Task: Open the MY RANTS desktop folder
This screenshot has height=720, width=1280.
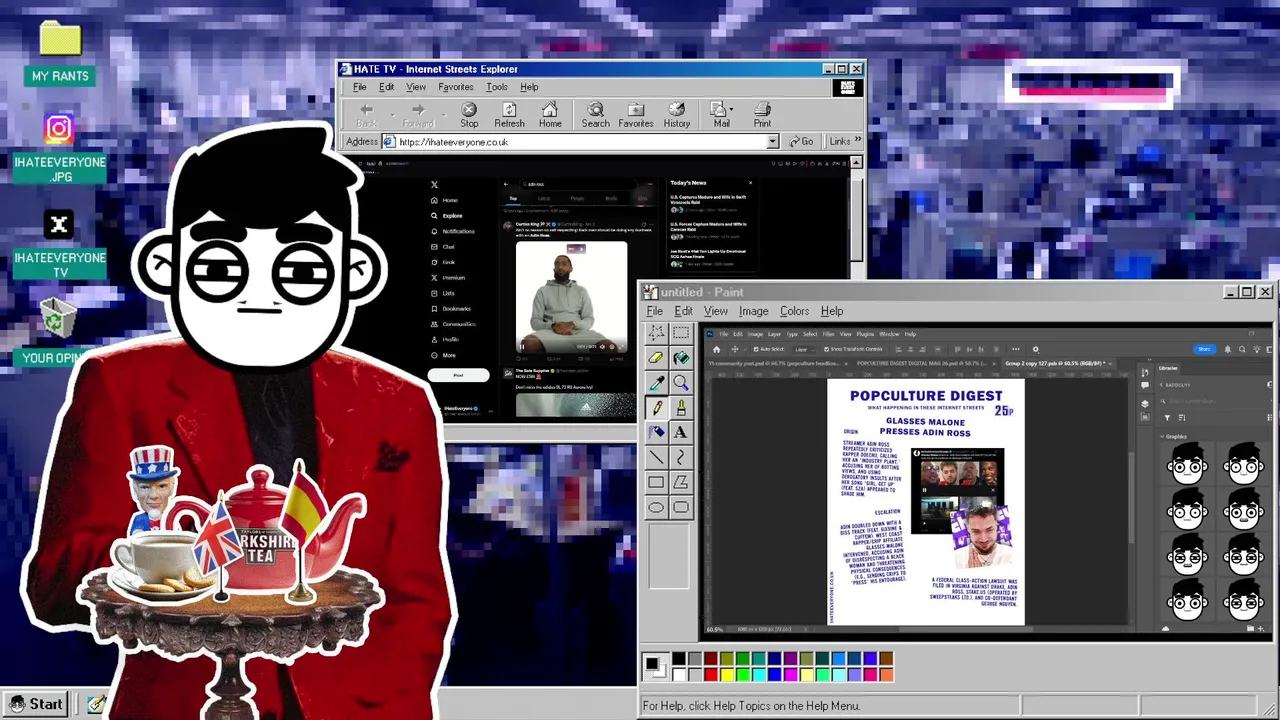Action: (x=60, y=55)
